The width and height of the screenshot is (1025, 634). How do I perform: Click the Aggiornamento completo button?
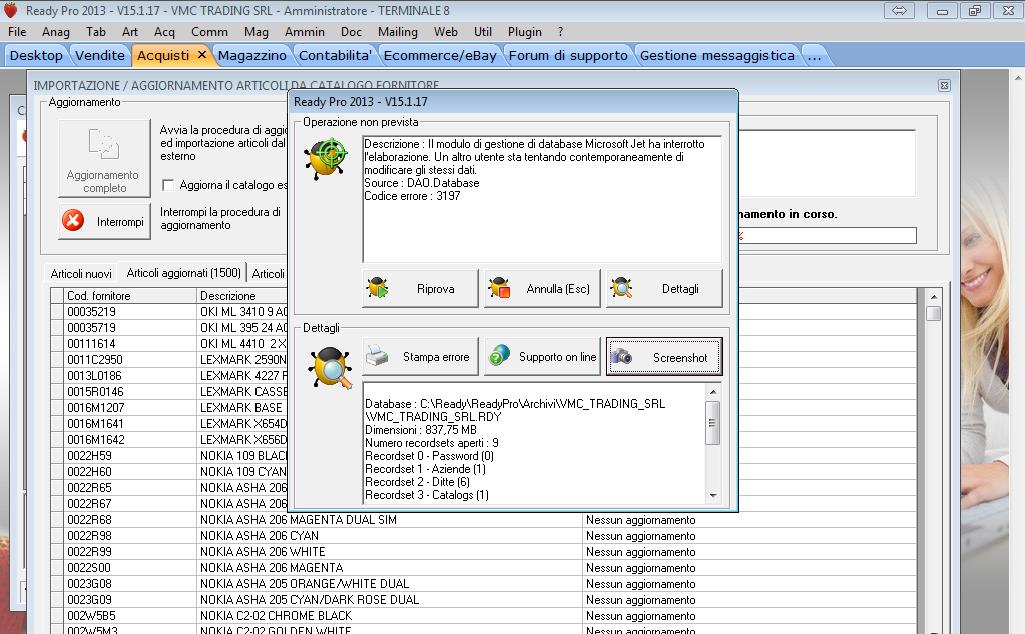tap(104, 158)
